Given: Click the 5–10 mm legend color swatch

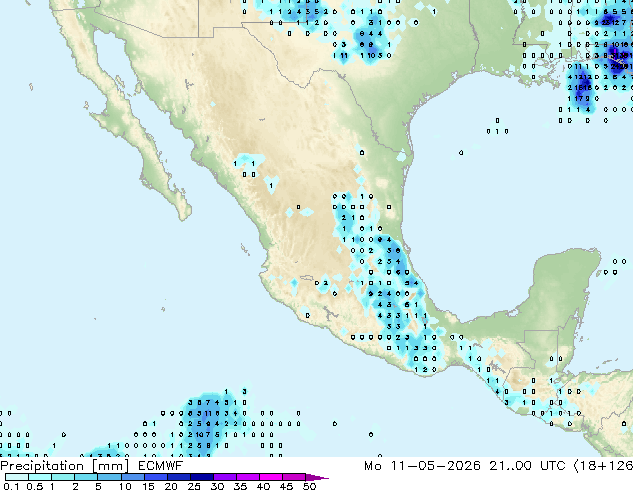Looking at the screenshot, I should (x=109, y=477).
